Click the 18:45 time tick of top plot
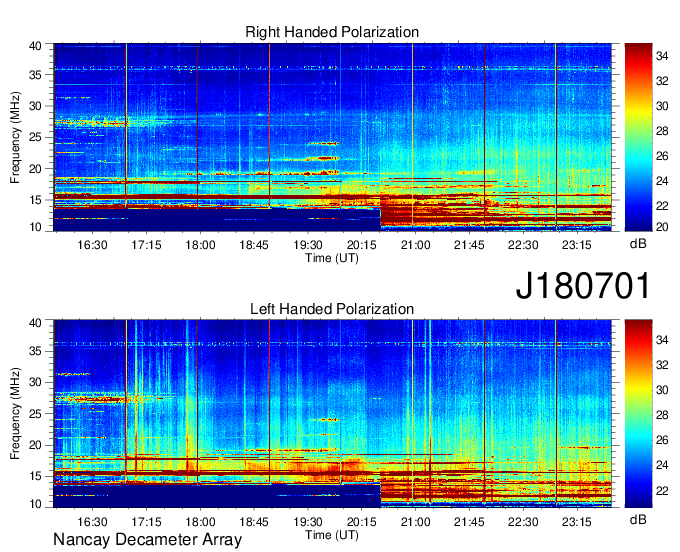This screenshot has height=552, width=680. tap(254, 245)
